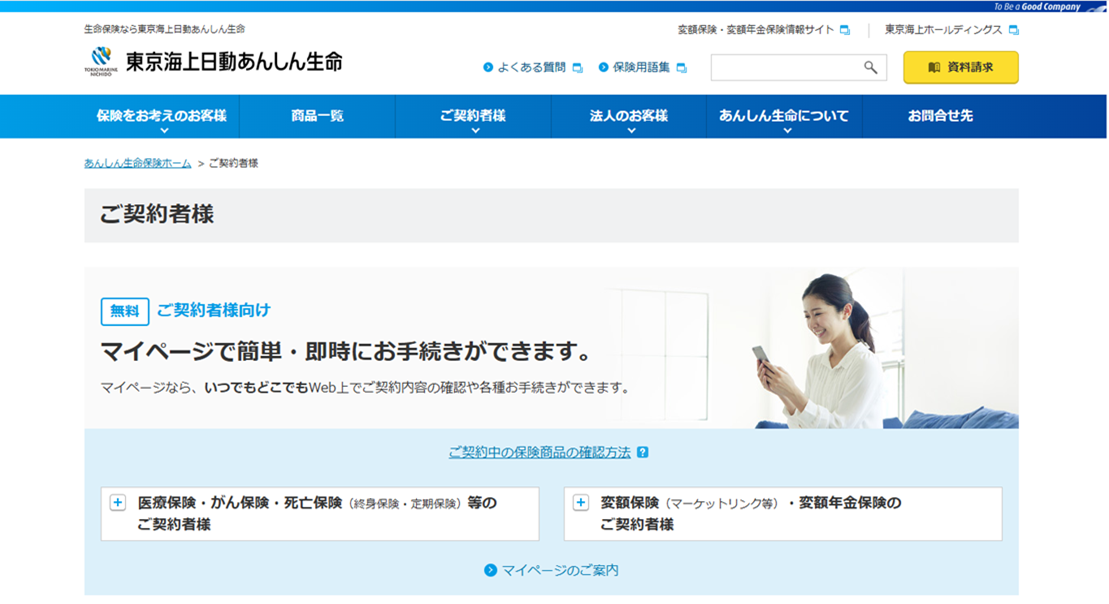Viewport: 1109px width, 604px height.
Task: Click the arrow icon before よくある質問
Action: tap(488, 68)
